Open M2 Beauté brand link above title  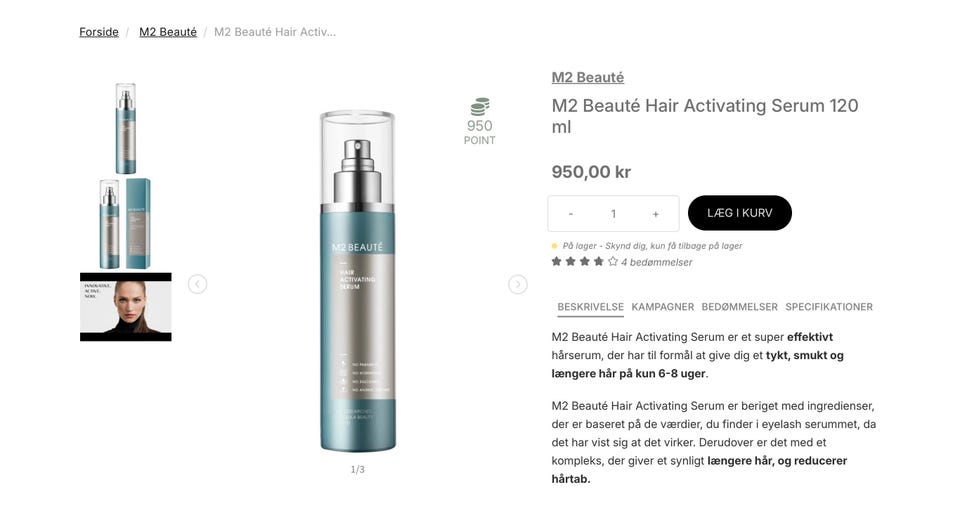point(588,78)
